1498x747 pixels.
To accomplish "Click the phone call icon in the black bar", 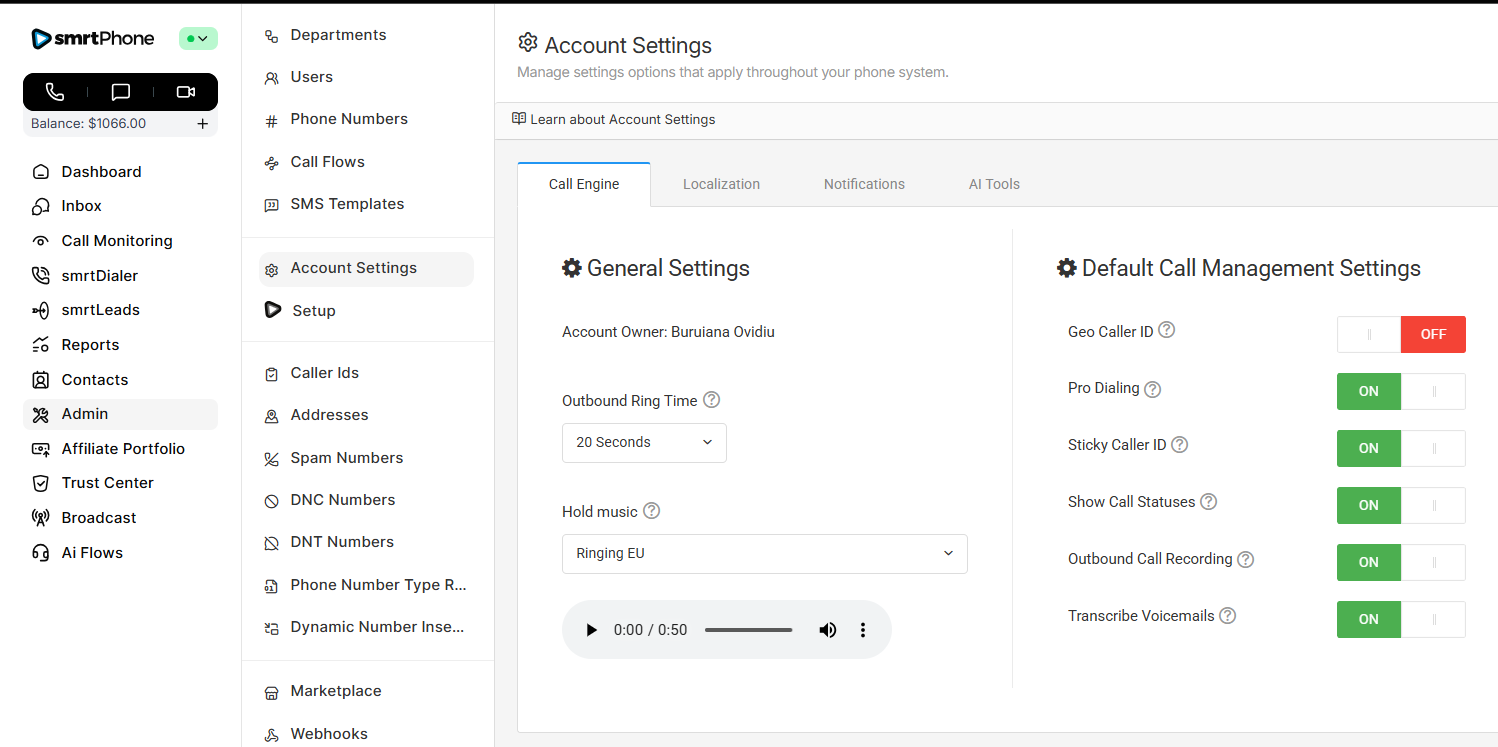I will pyautogui.click(x=55, y=92).
